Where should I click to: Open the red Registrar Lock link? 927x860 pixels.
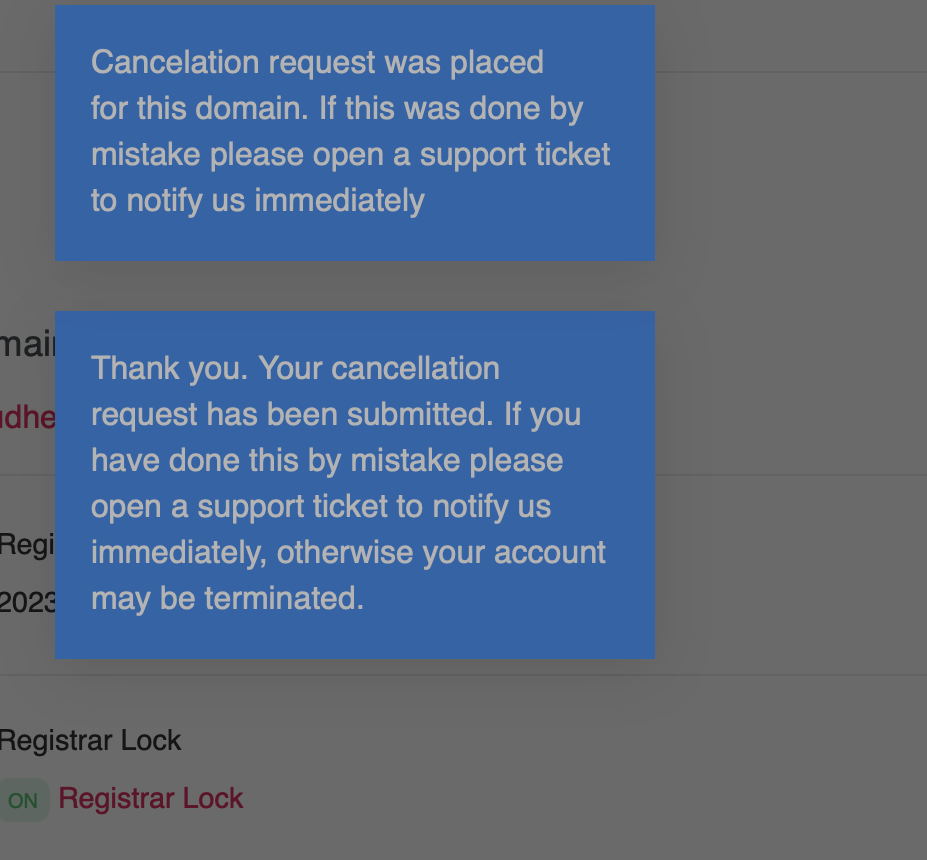[151, 798]
